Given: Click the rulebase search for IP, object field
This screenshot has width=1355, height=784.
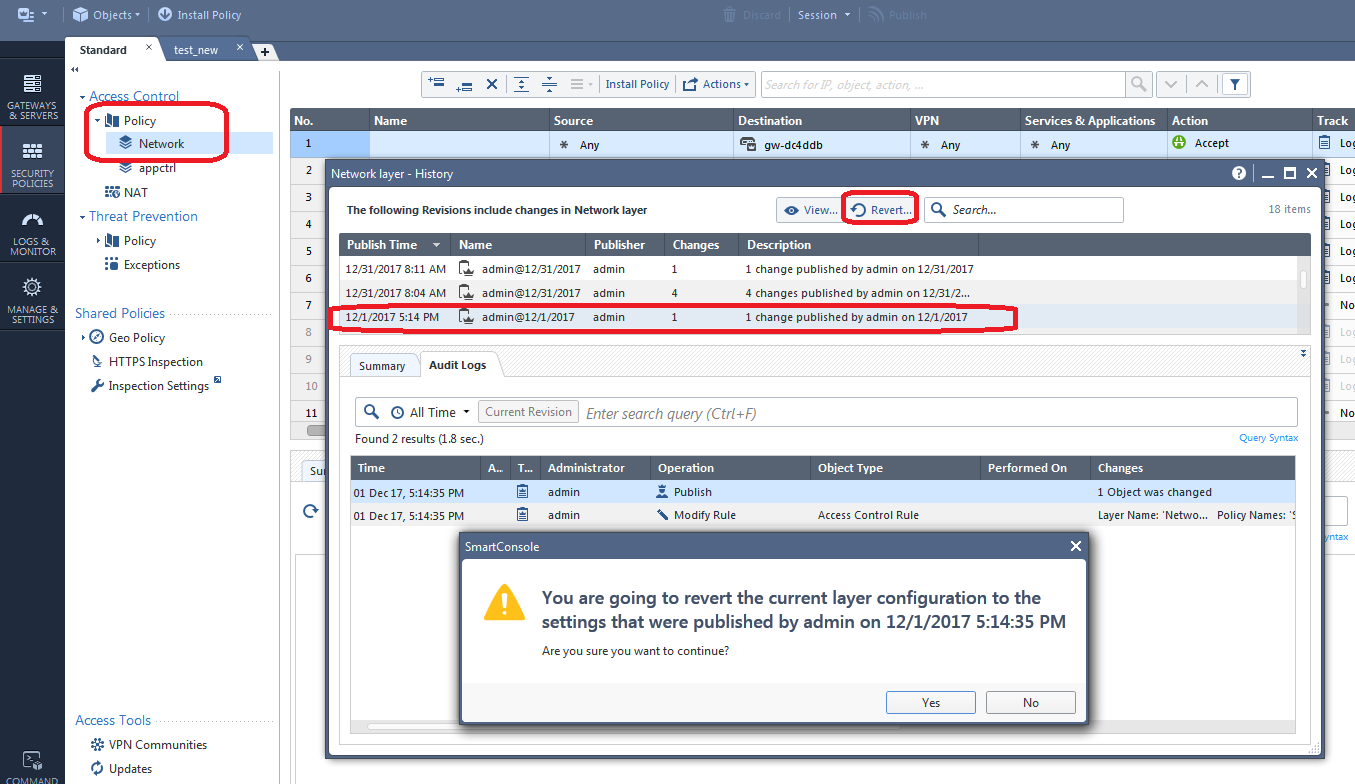Looking at the screenshot, I should coord(943,84).
